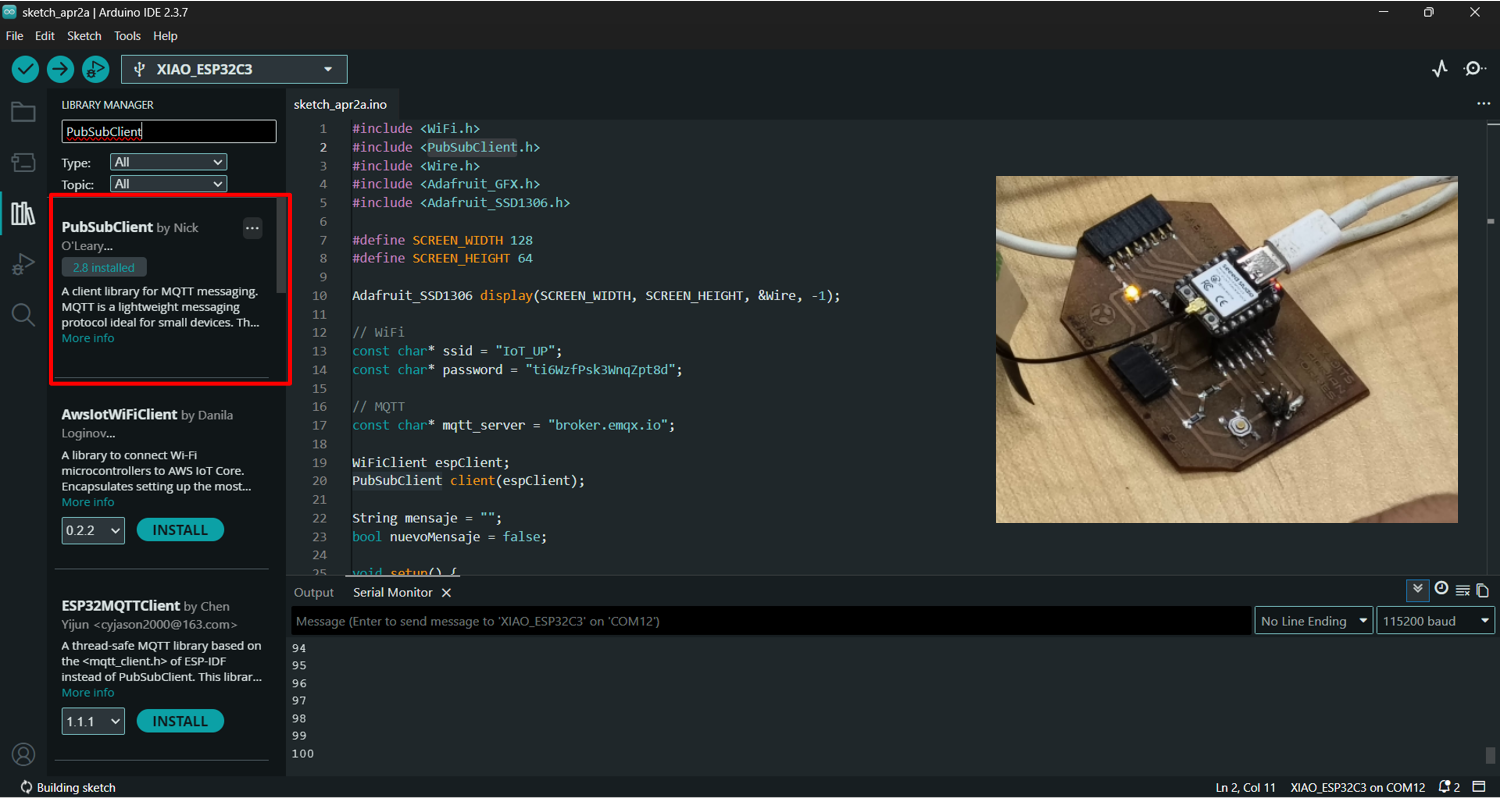Click the mqtt_server "broker.emqx.io" line
This screenshot has height=798, width=1500.
(514, 425)
